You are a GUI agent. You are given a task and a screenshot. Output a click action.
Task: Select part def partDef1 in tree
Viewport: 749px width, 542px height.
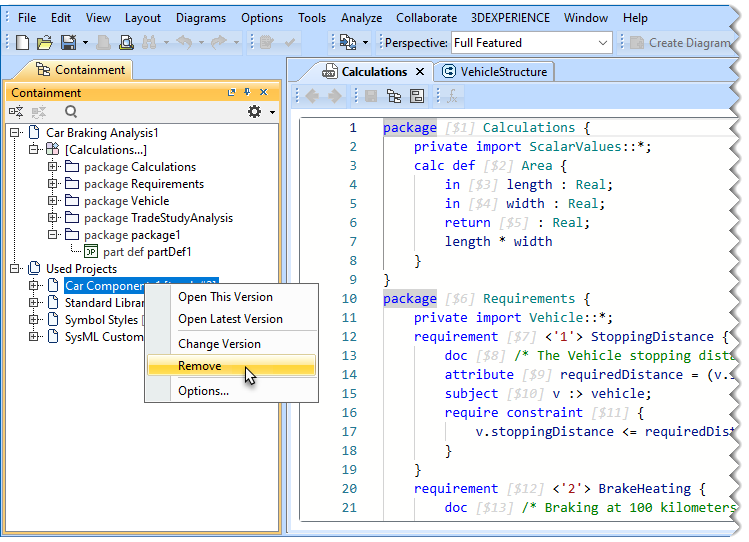point(147,252)
